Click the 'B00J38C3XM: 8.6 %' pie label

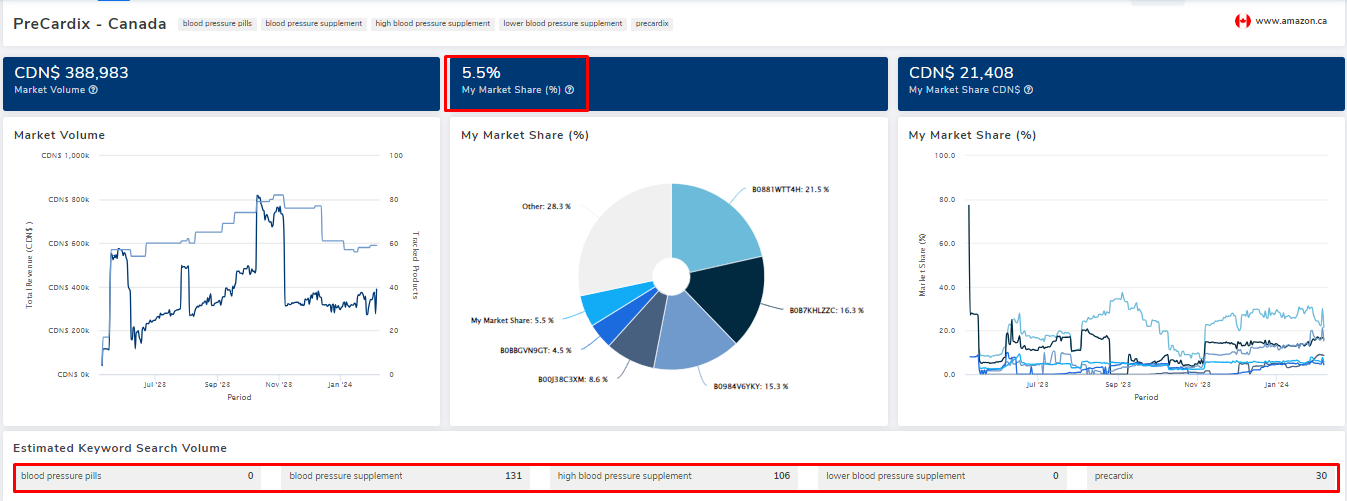(574, 380)
